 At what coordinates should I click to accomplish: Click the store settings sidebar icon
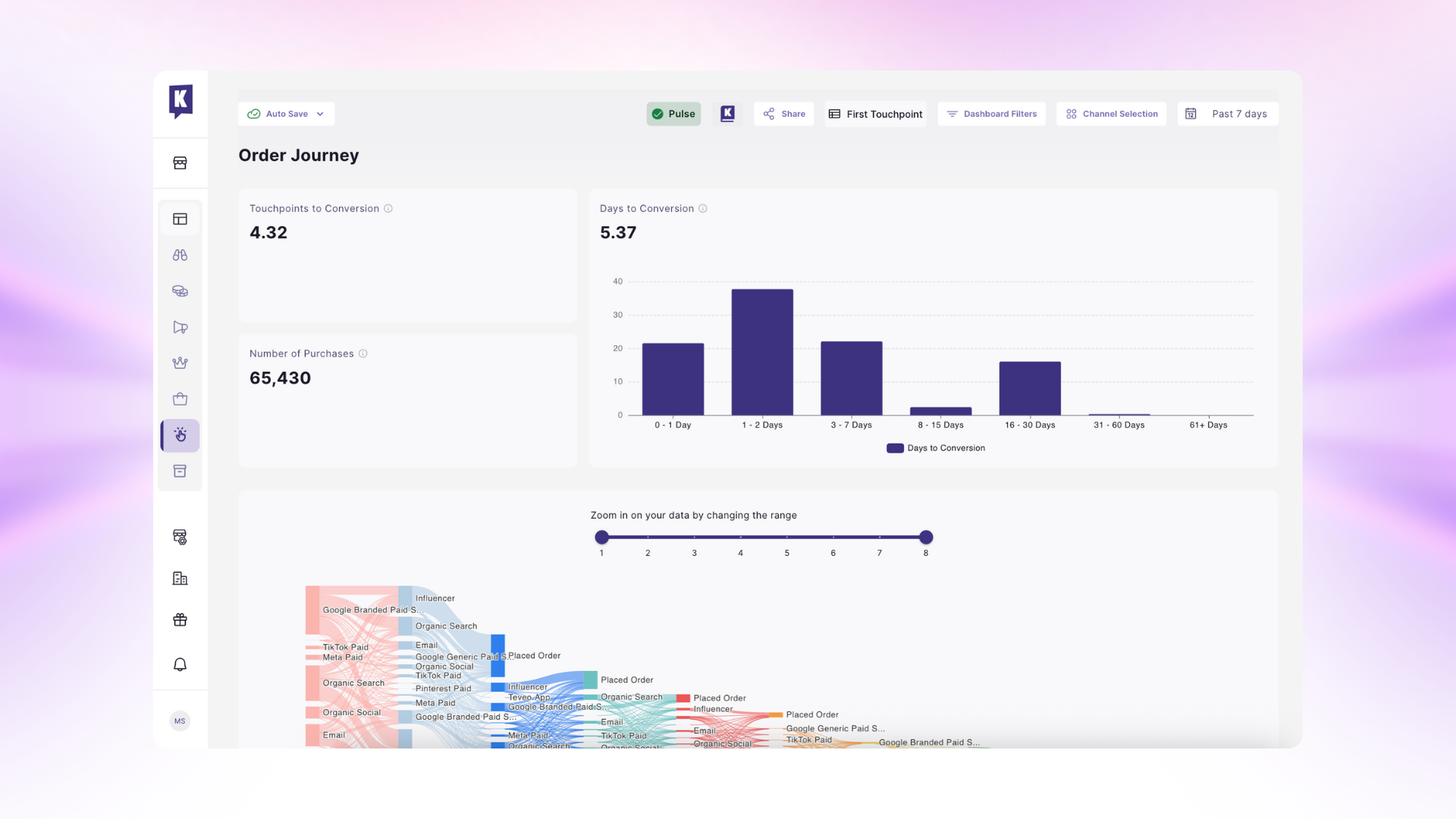coord(180,538)
